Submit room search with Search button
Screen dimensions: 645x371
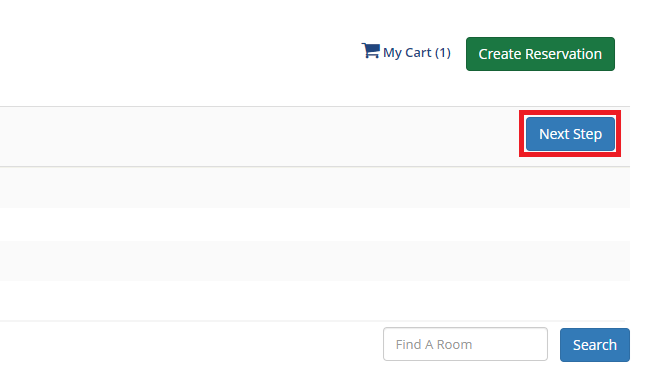tap(594, 345)
